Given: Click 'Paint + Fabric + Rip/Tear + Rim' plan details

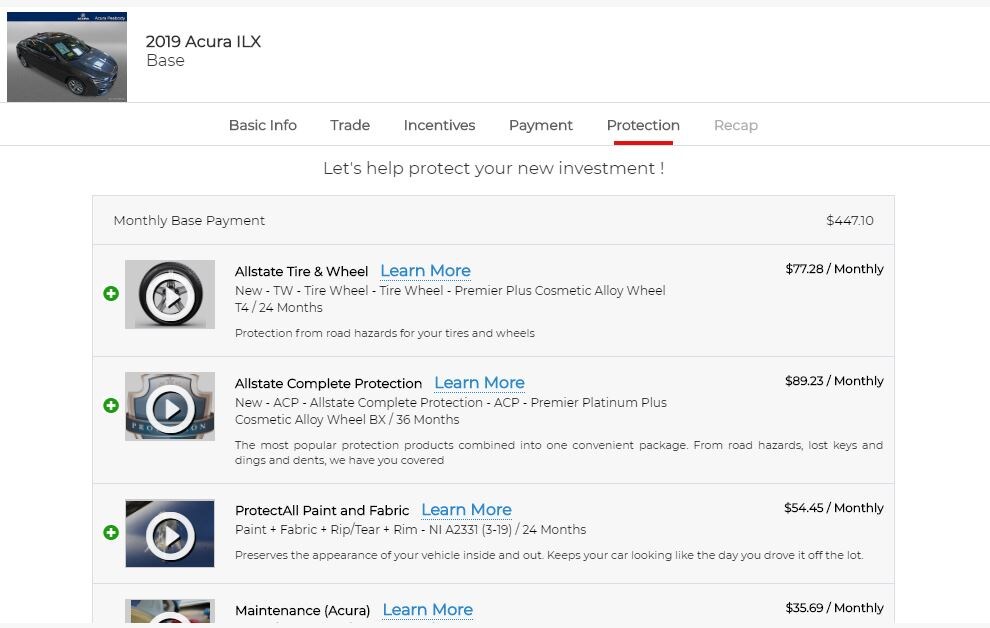Looking at the screenshot, I should [410, 530].
